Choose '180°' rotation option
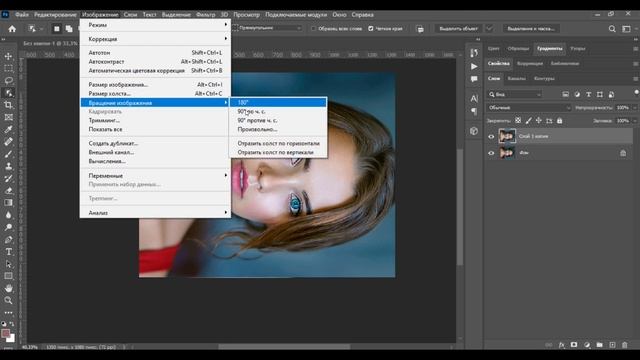Screen dimensions: 640x360 278,102
